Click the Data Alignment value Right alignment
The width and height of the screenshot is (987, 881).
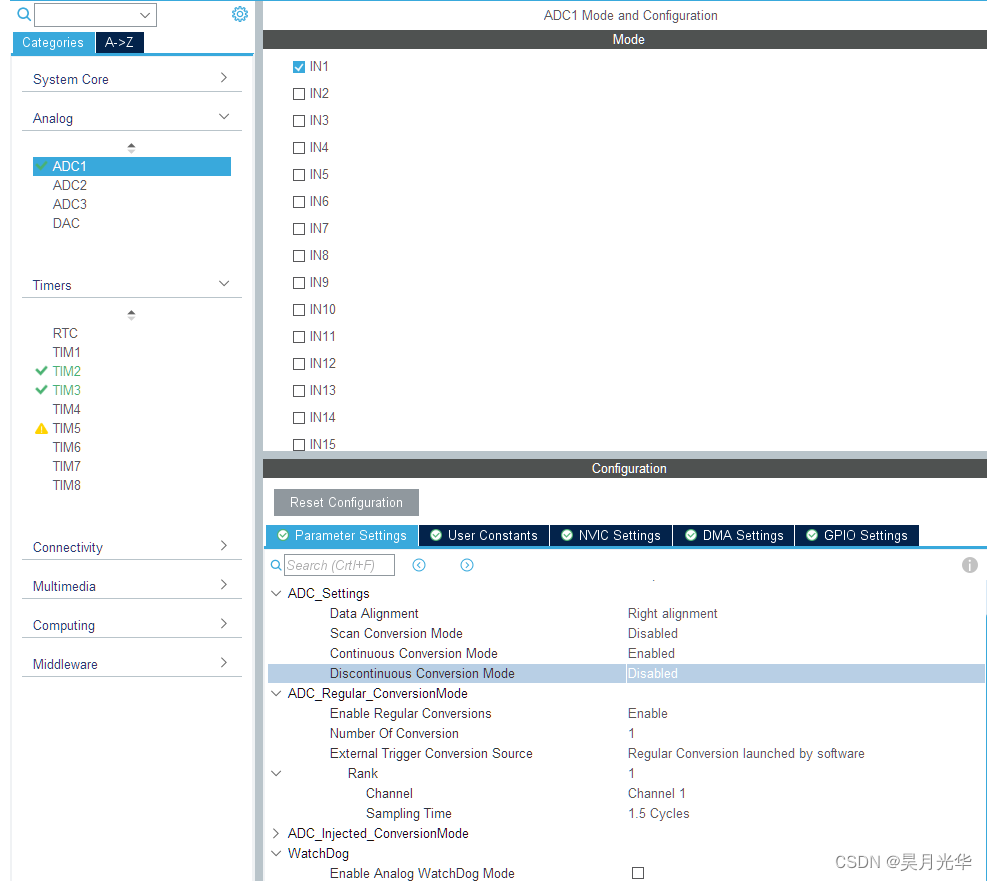(x=672, y=614)
